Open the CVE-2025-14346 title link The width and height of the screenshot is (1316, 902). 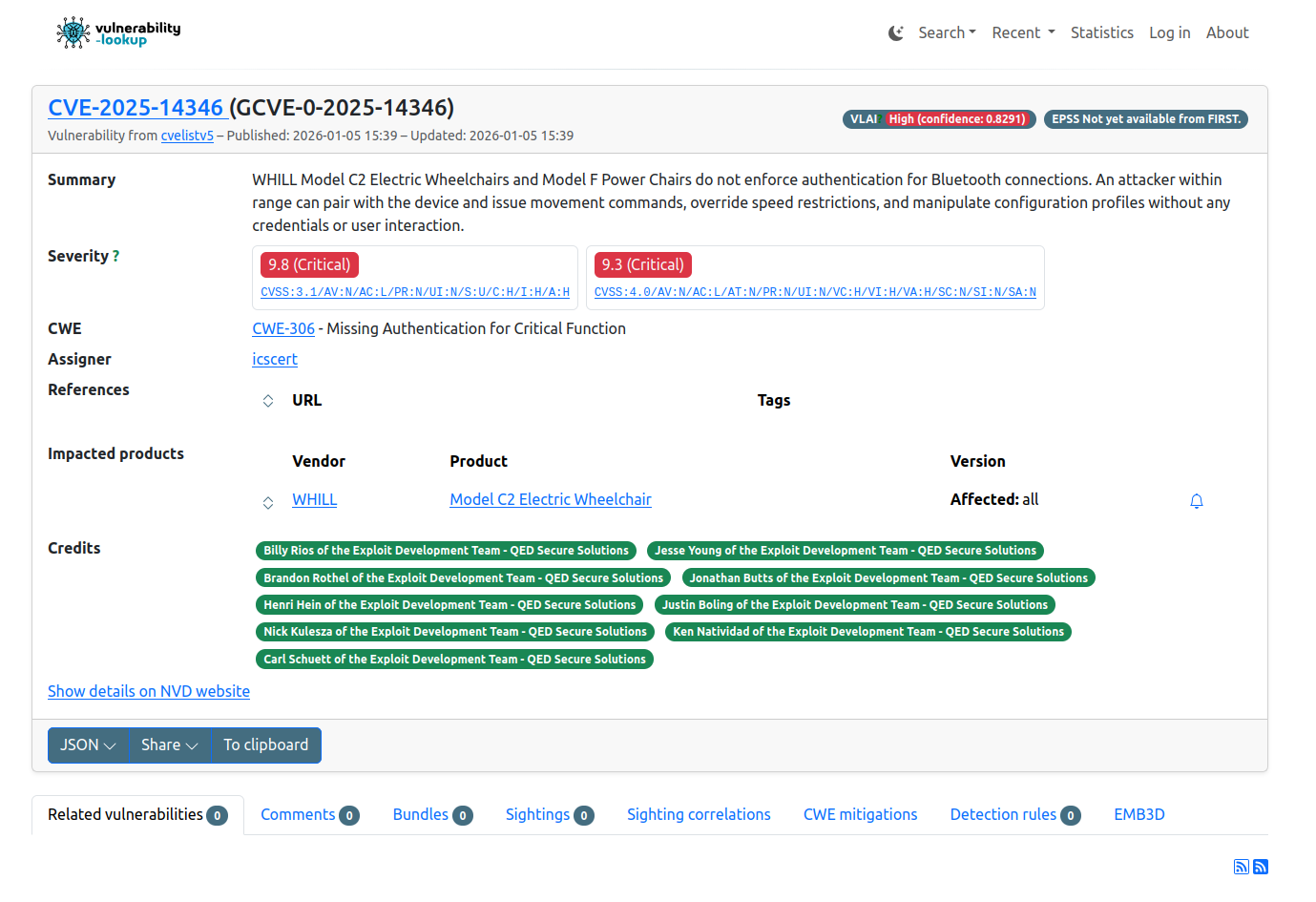tap(136, 108)
